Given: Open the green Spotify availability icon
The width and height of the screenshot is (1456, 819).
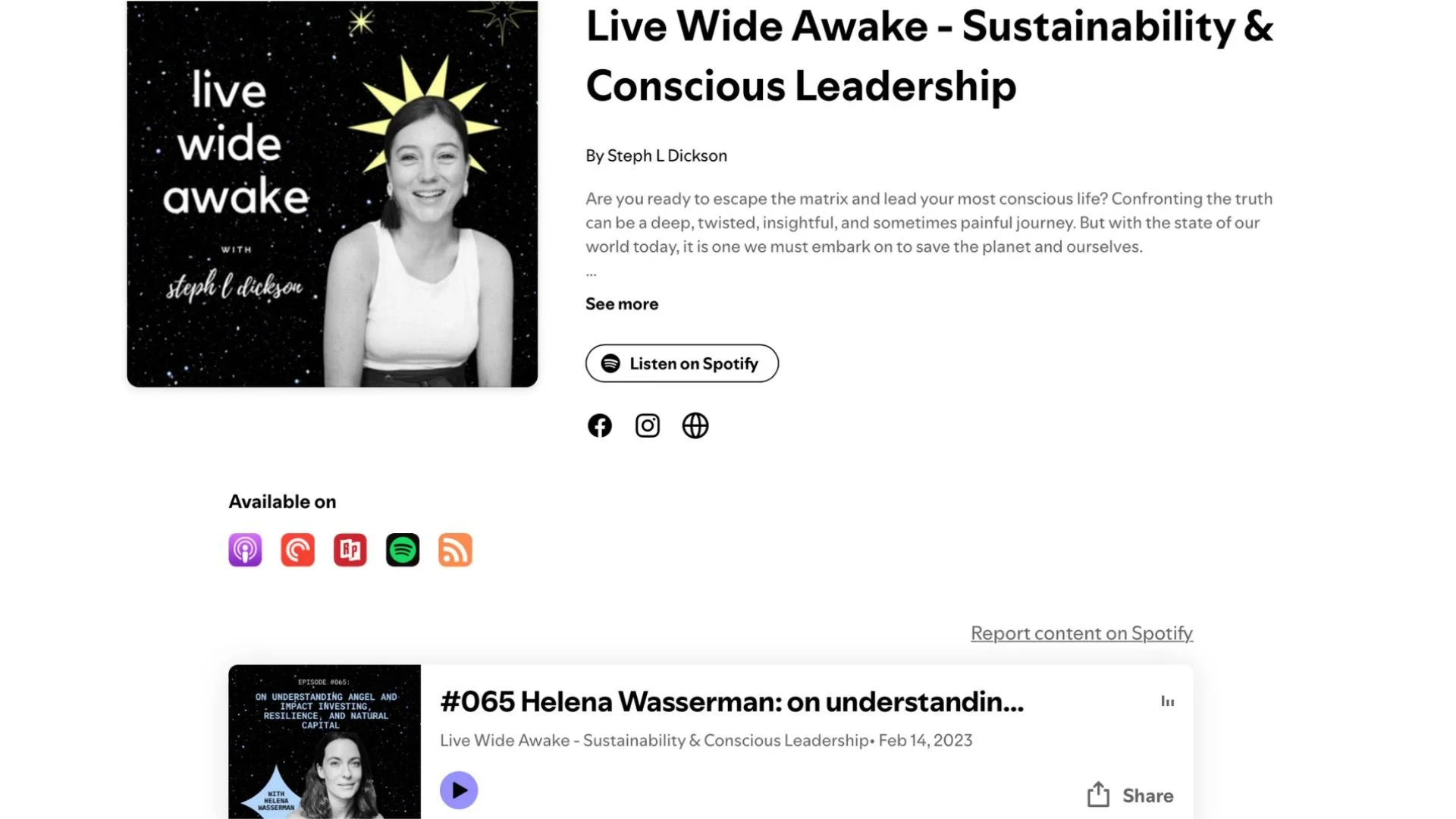Looking at the screenshot, I should click(x=403, y=550).
